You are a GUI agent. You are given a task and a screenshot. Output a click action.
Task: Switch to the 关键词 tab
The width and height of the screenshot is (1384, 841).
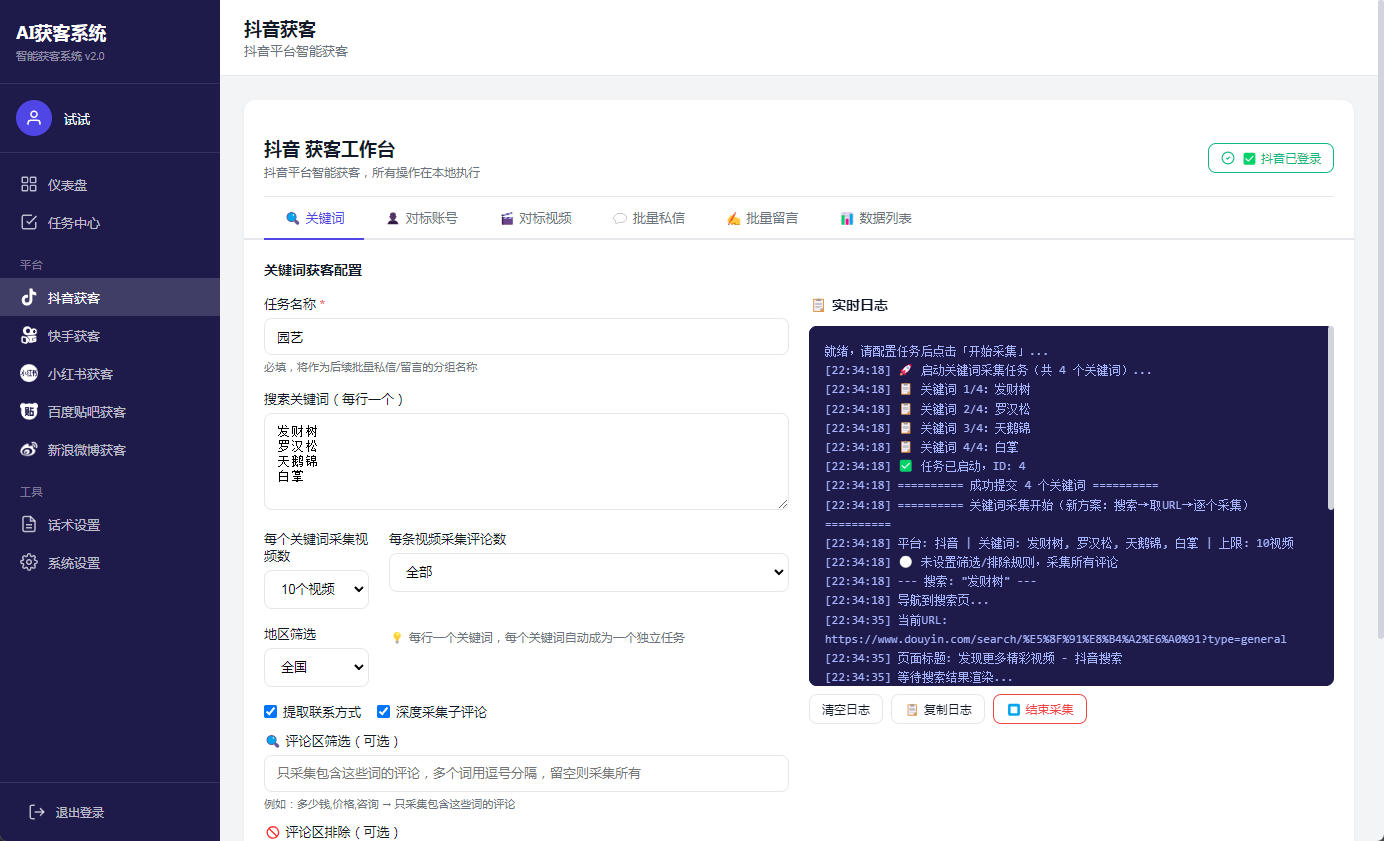314,218
